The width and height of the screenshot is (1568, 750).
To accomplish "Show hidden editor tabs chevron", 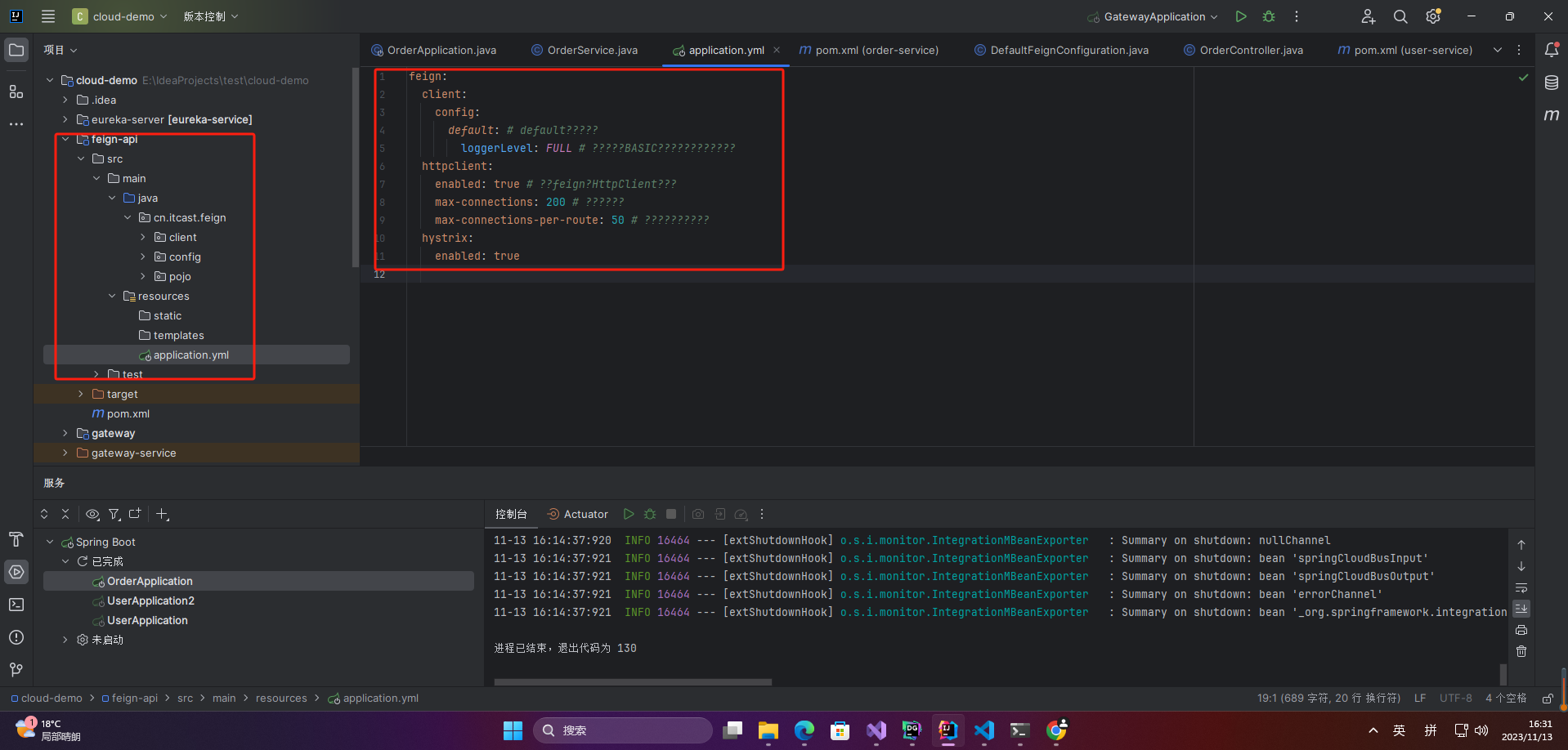I will click(x=1498, y=50).
